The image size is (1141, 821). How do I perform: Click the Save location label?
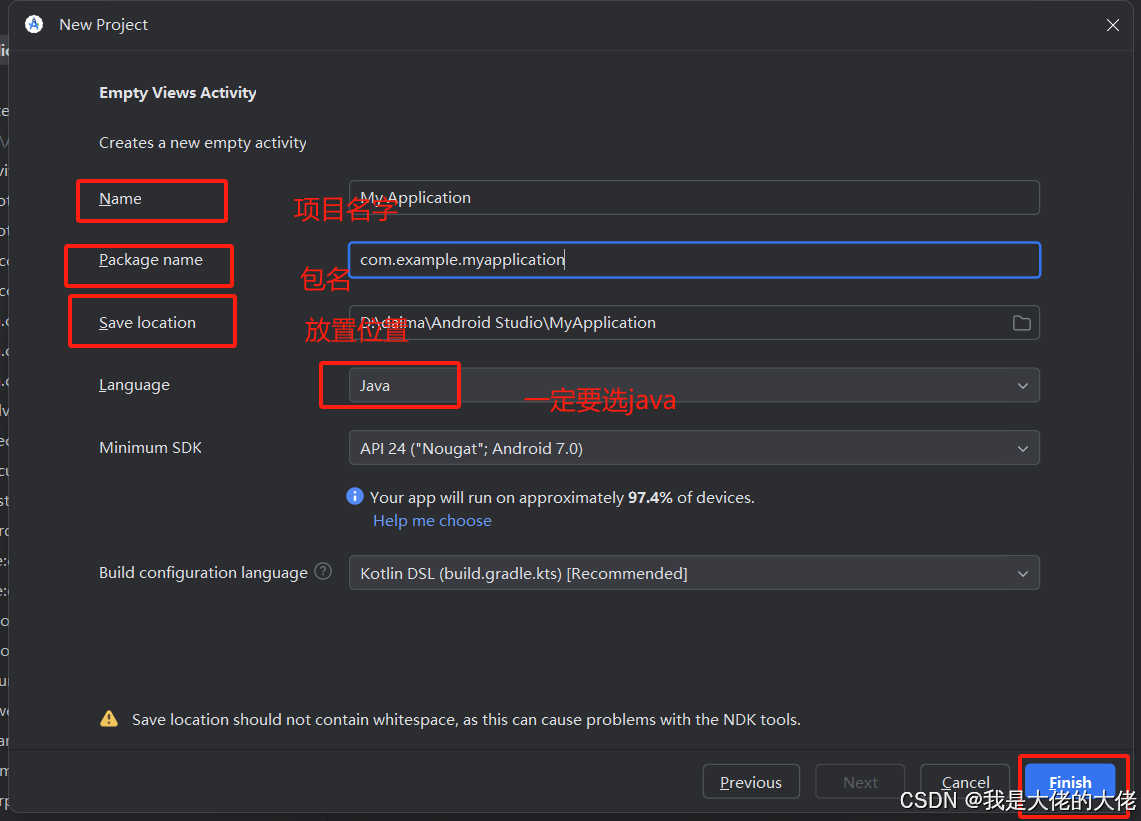click(x=147, y=322)
